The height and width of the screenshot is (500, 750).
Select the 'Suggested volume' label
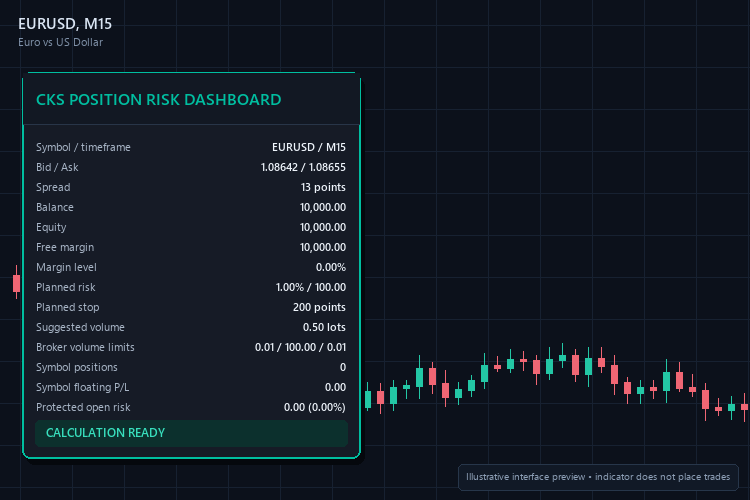tap(80, 327)
